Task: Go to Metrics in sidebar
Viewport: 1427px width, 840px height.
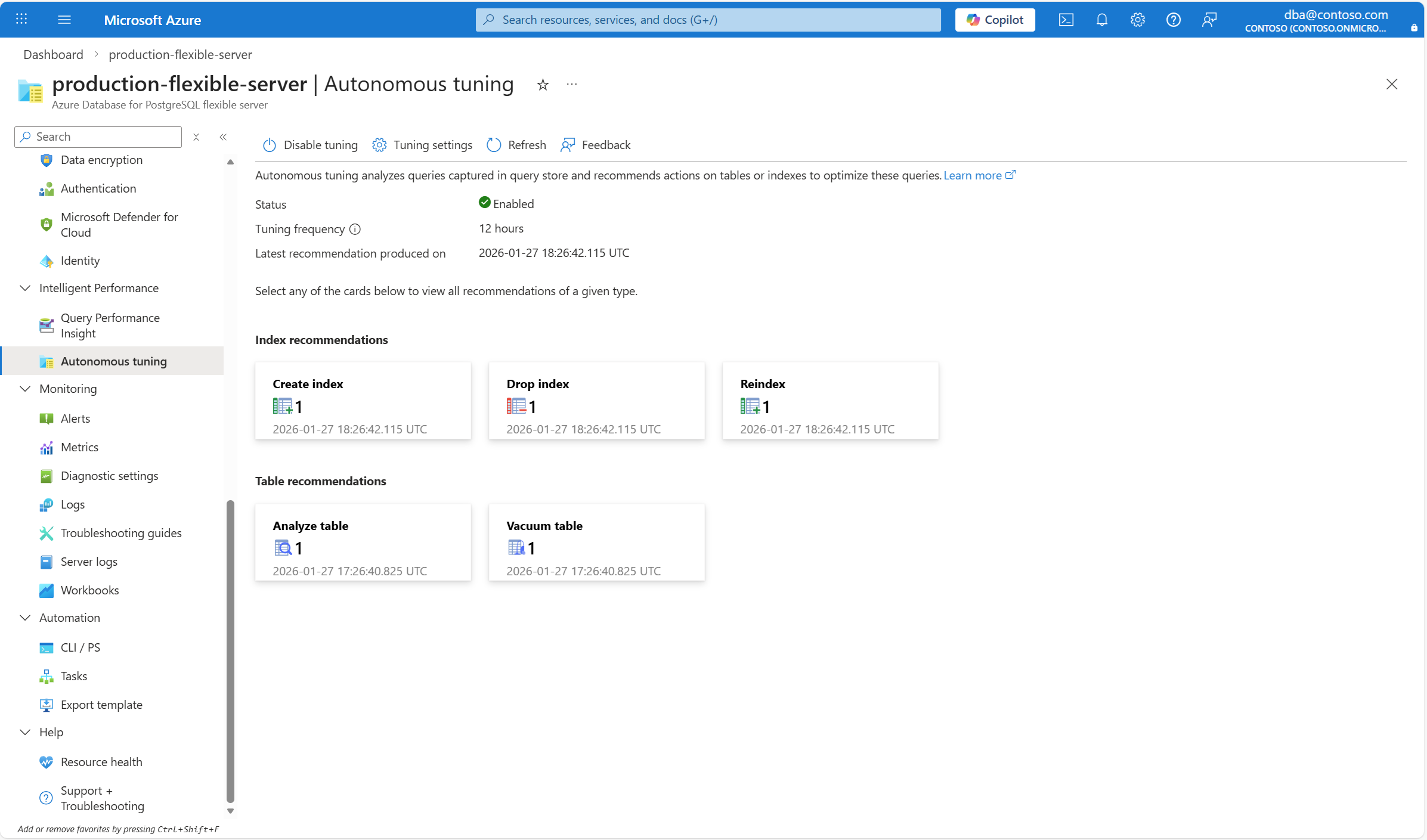Action: coord(79,447)
